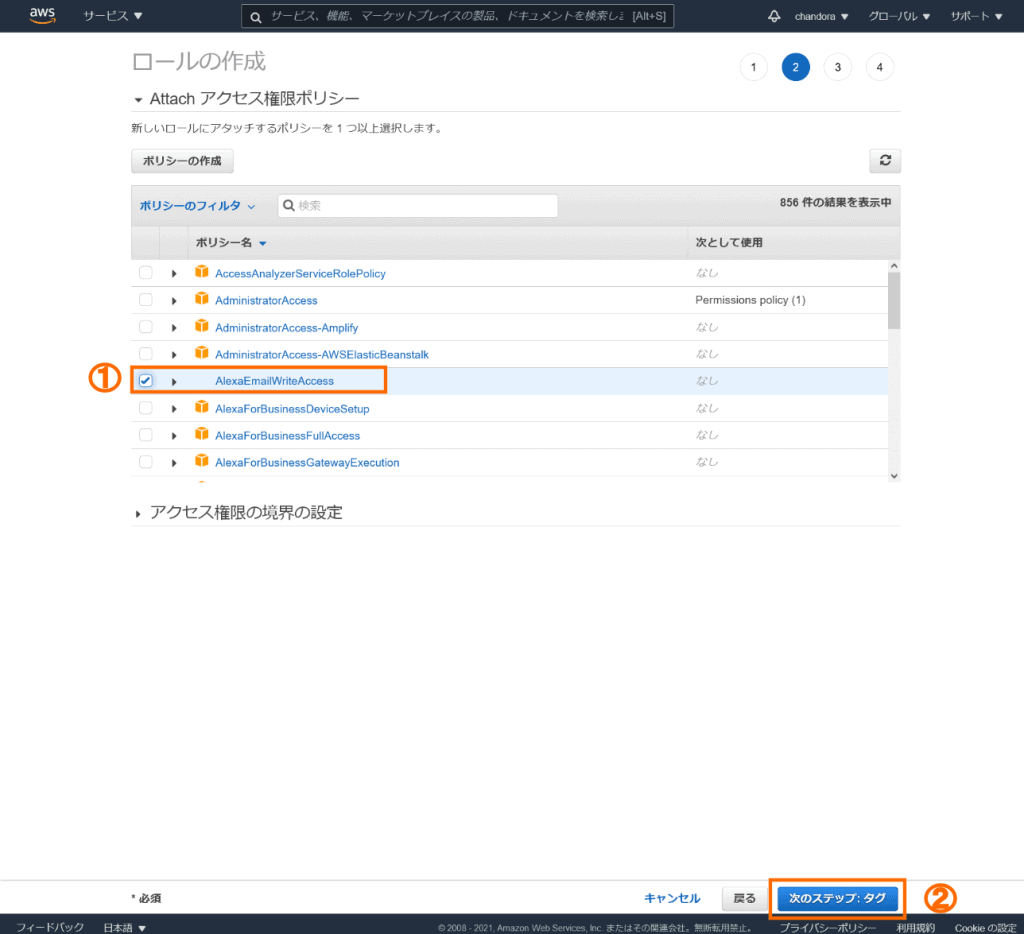This screenshot has width=1024, height=934.
Task: Refresh the policy list
Action: [885, 161]
